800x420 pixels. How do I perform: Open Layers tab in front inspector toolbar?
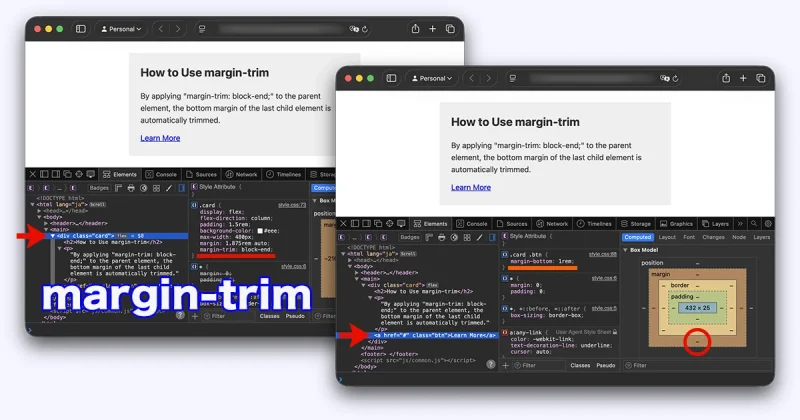point(715,224)
